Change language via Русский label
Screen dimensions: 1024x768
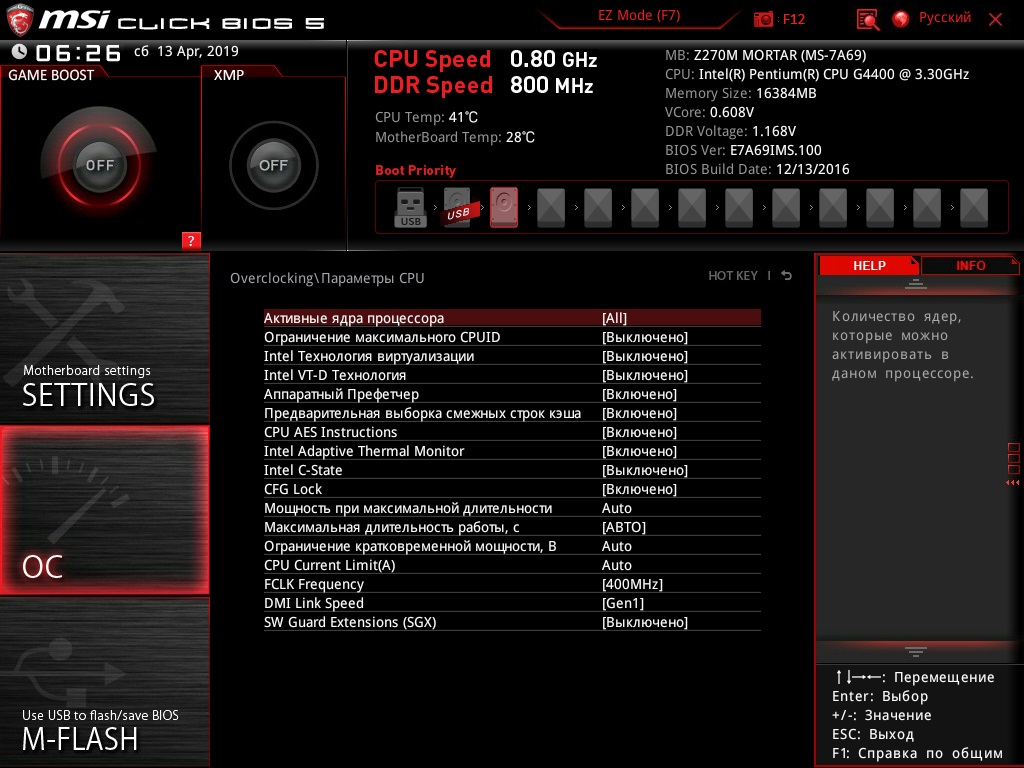point(944,18)
